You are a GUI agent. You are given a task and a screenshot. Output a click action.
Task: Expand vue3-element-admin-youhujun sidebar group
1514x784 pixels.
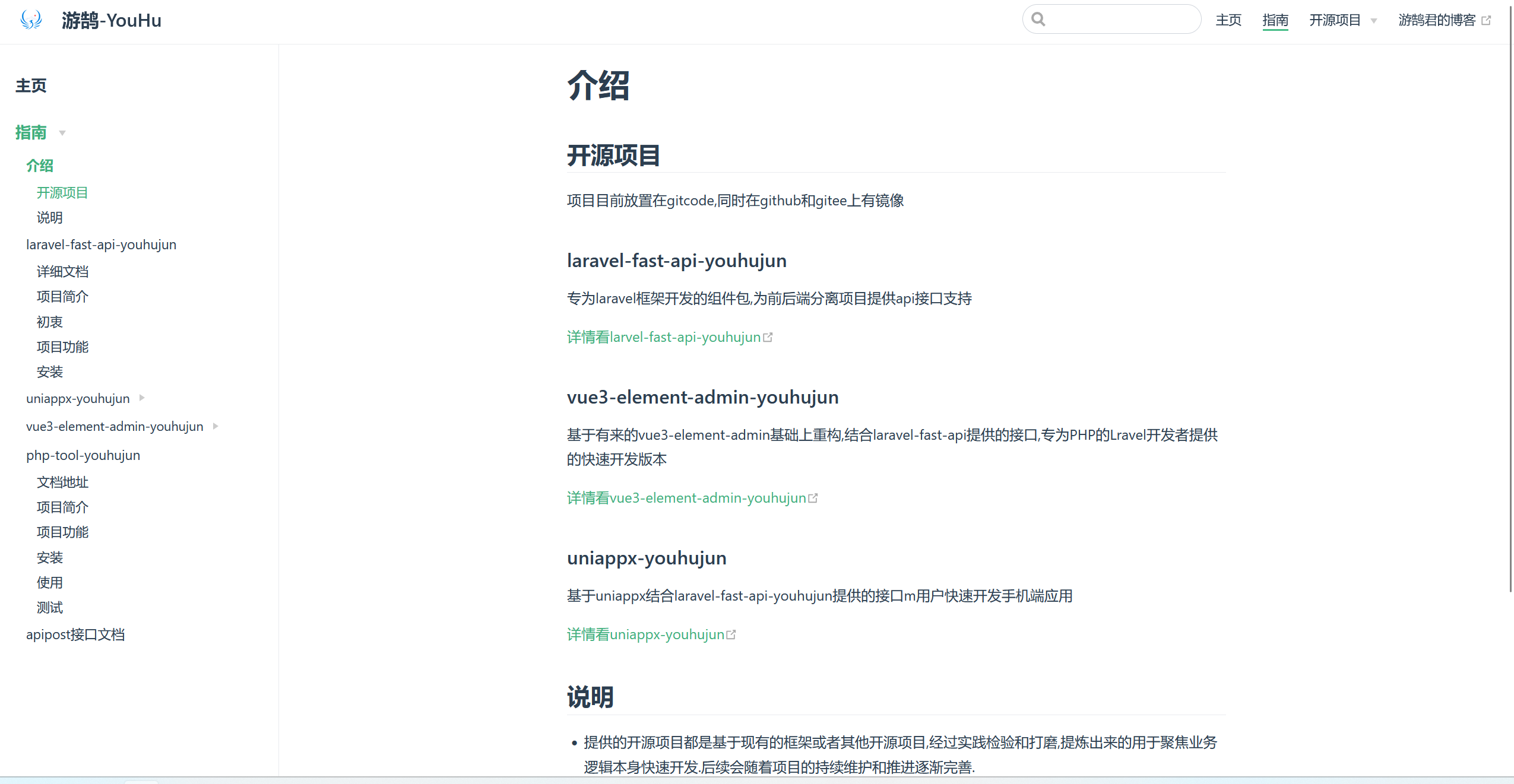pyautogui.click(x=216, y=426)
